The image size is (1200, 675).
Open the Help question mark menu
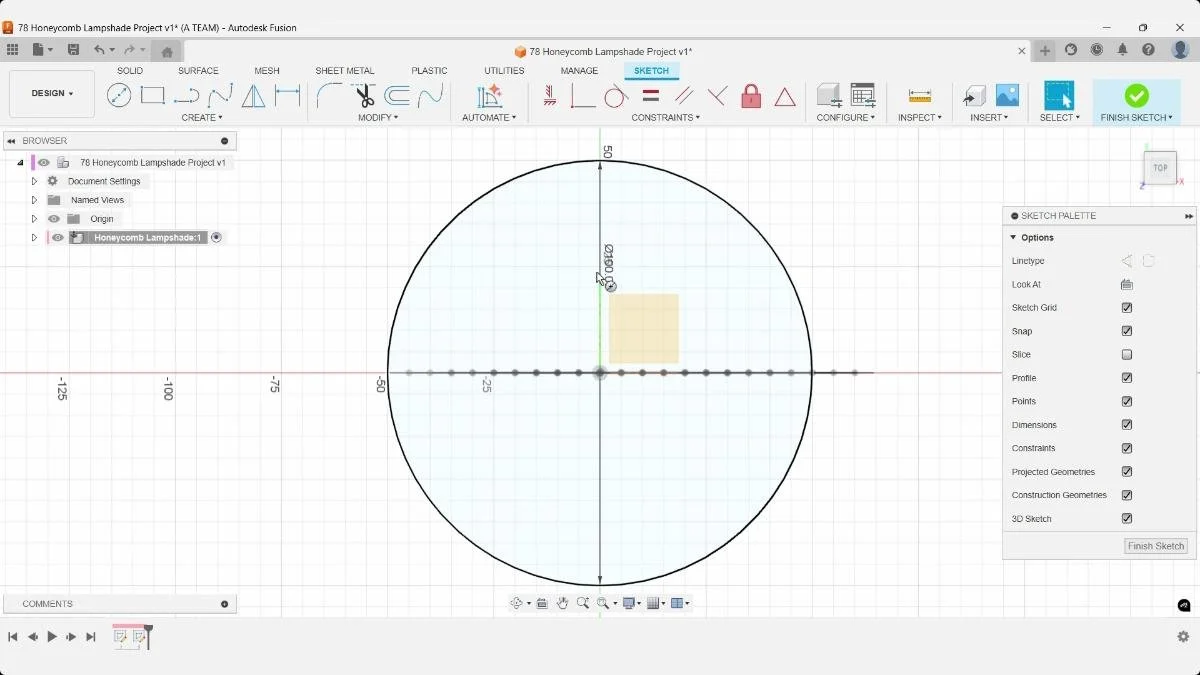pyautogui.click(x=1148, y=50)
